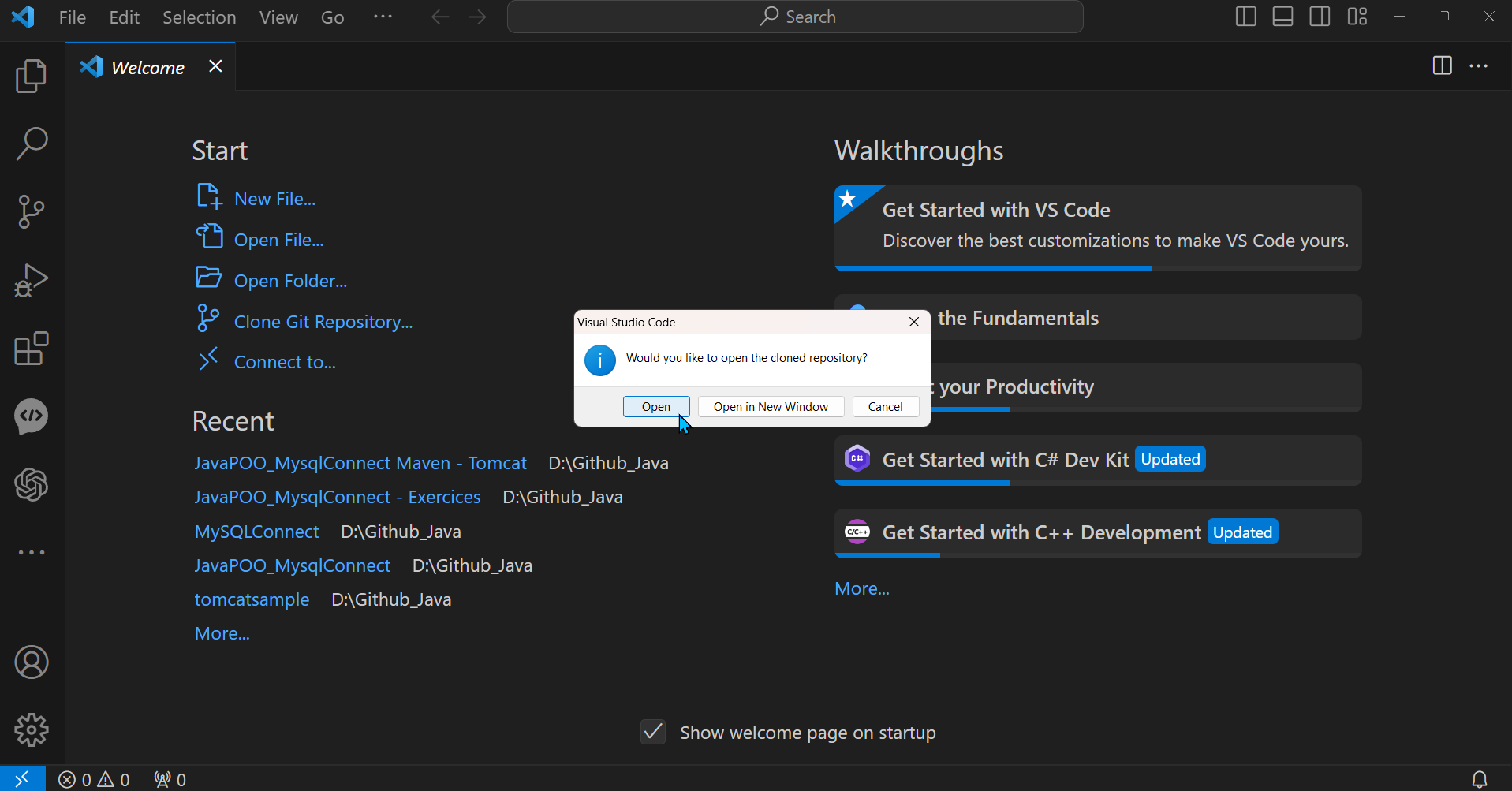Uncheck Show welcome page on startup
Viewport: 1512px width, 791px height.
coord(653,733)
